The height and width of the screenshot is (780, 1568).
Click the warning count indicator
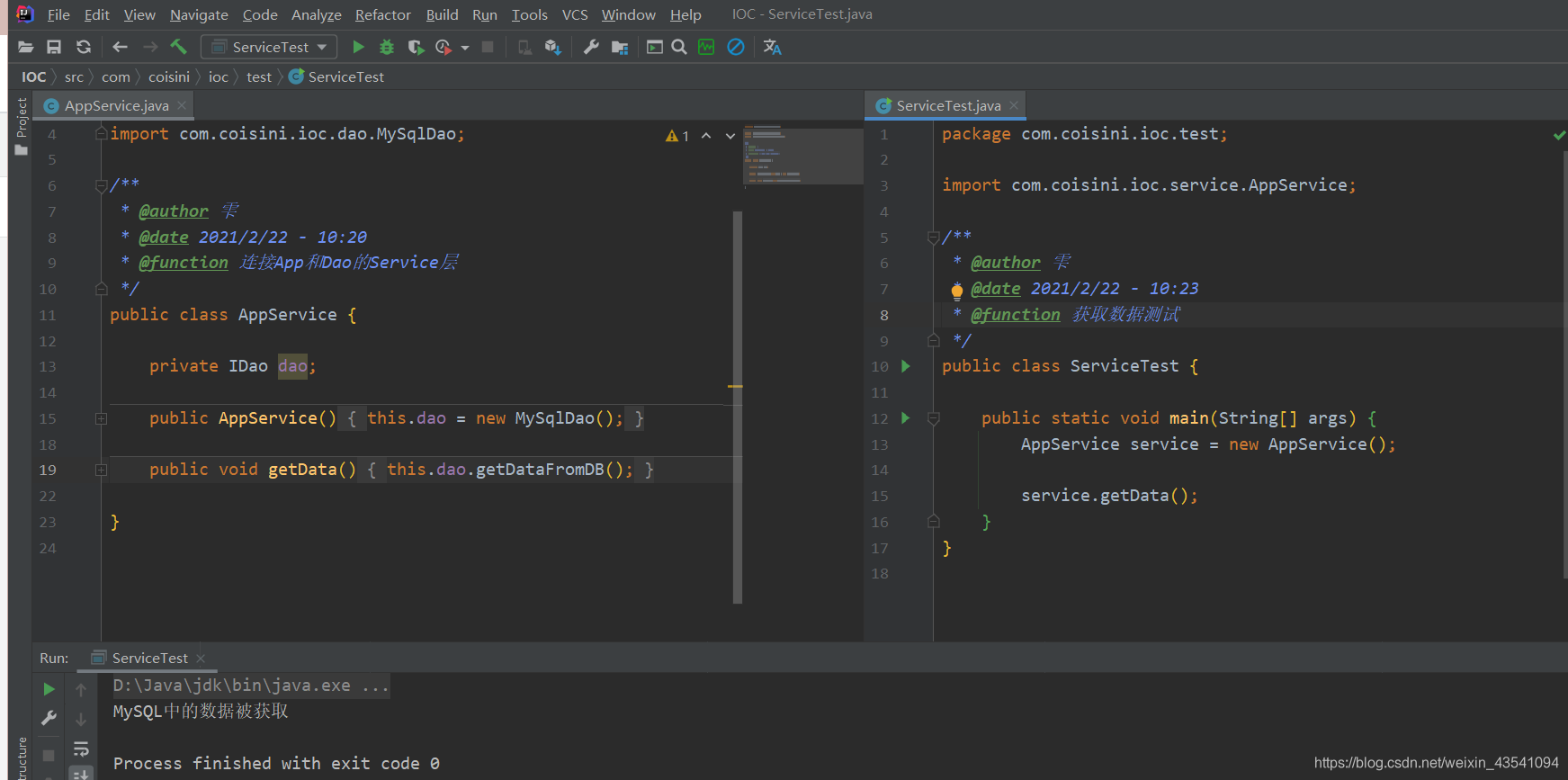[677, 136]
